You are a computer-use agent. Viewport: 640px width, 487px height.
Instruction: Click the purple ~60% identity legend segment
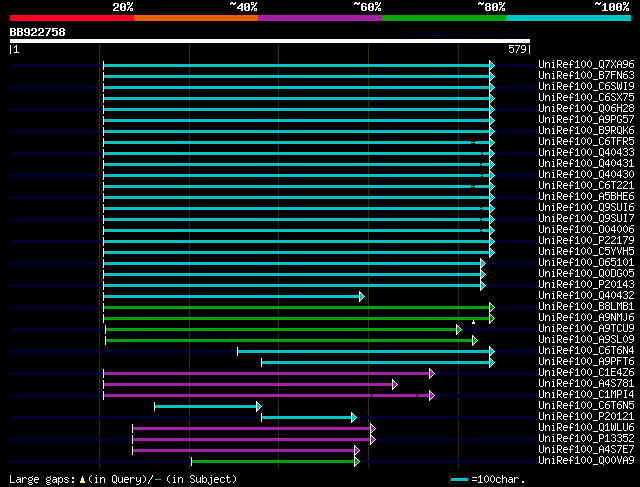pos(320,18)
